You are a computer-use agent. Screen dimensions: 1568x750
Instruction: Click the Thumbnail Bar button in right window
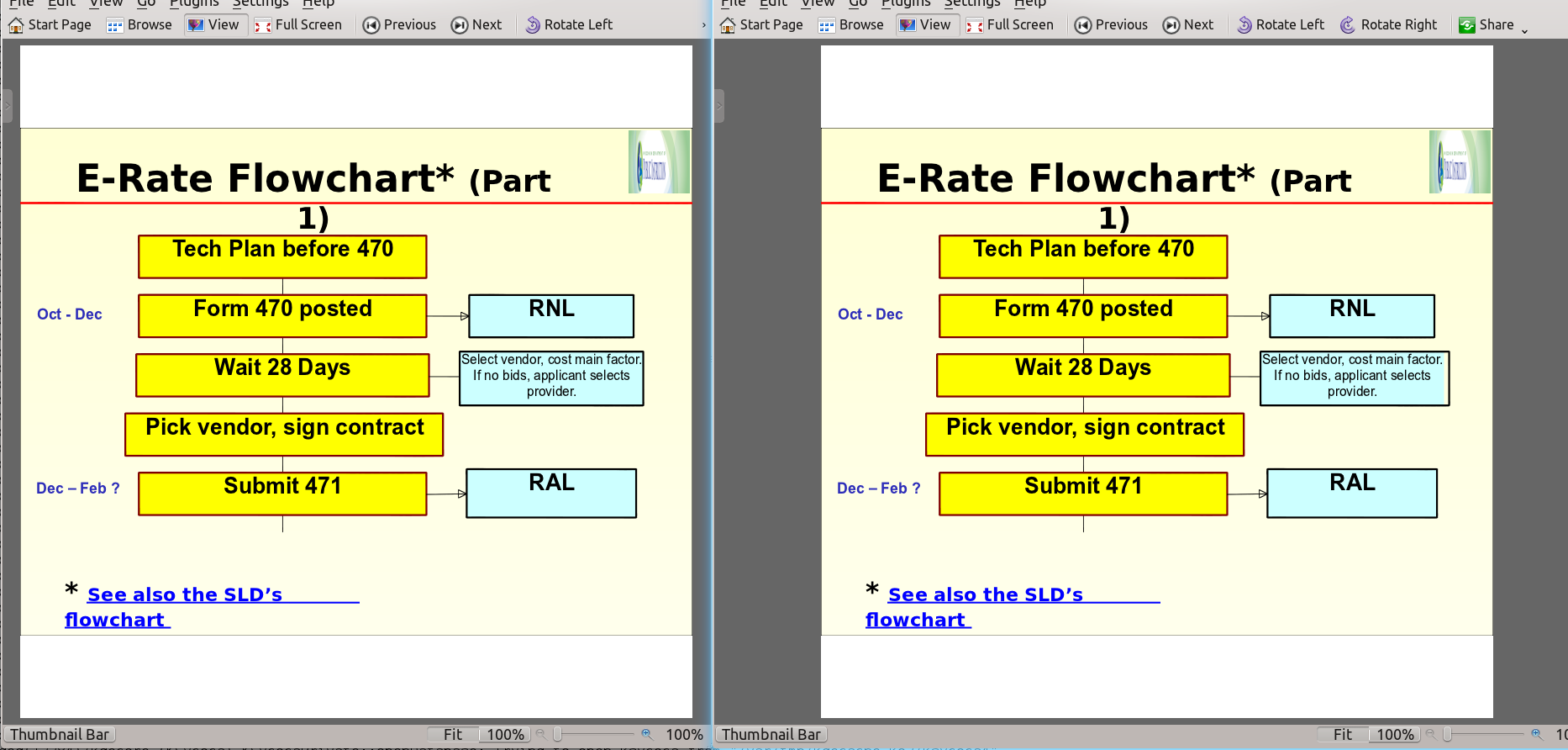pos(771,735)
